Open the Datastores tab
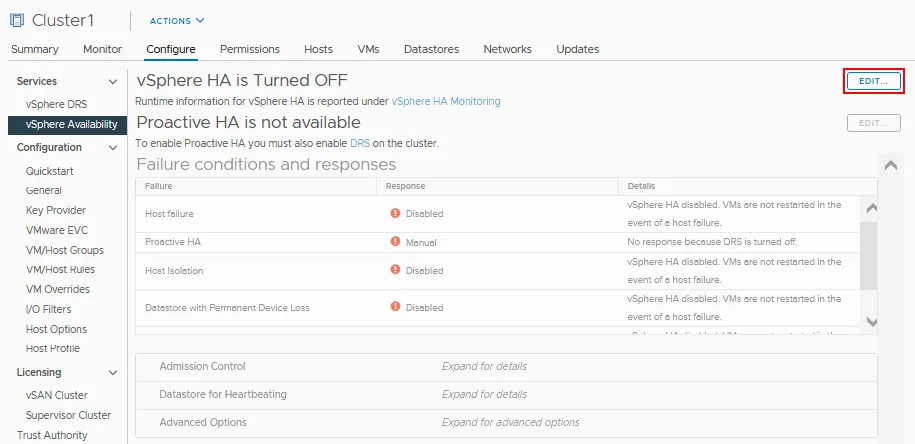 click(x=431, y=49)
